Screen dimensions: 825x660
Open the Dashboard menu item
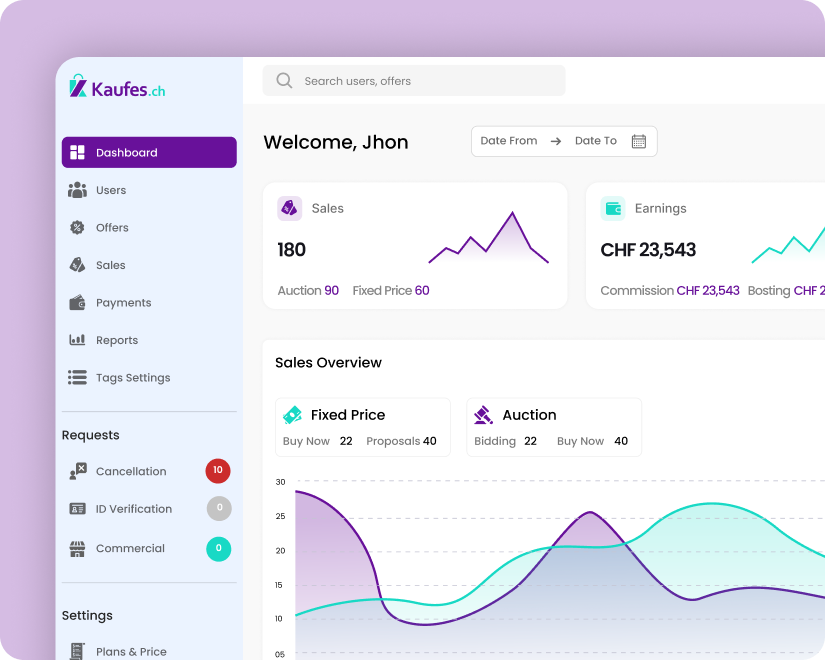[x=149, y=152]
